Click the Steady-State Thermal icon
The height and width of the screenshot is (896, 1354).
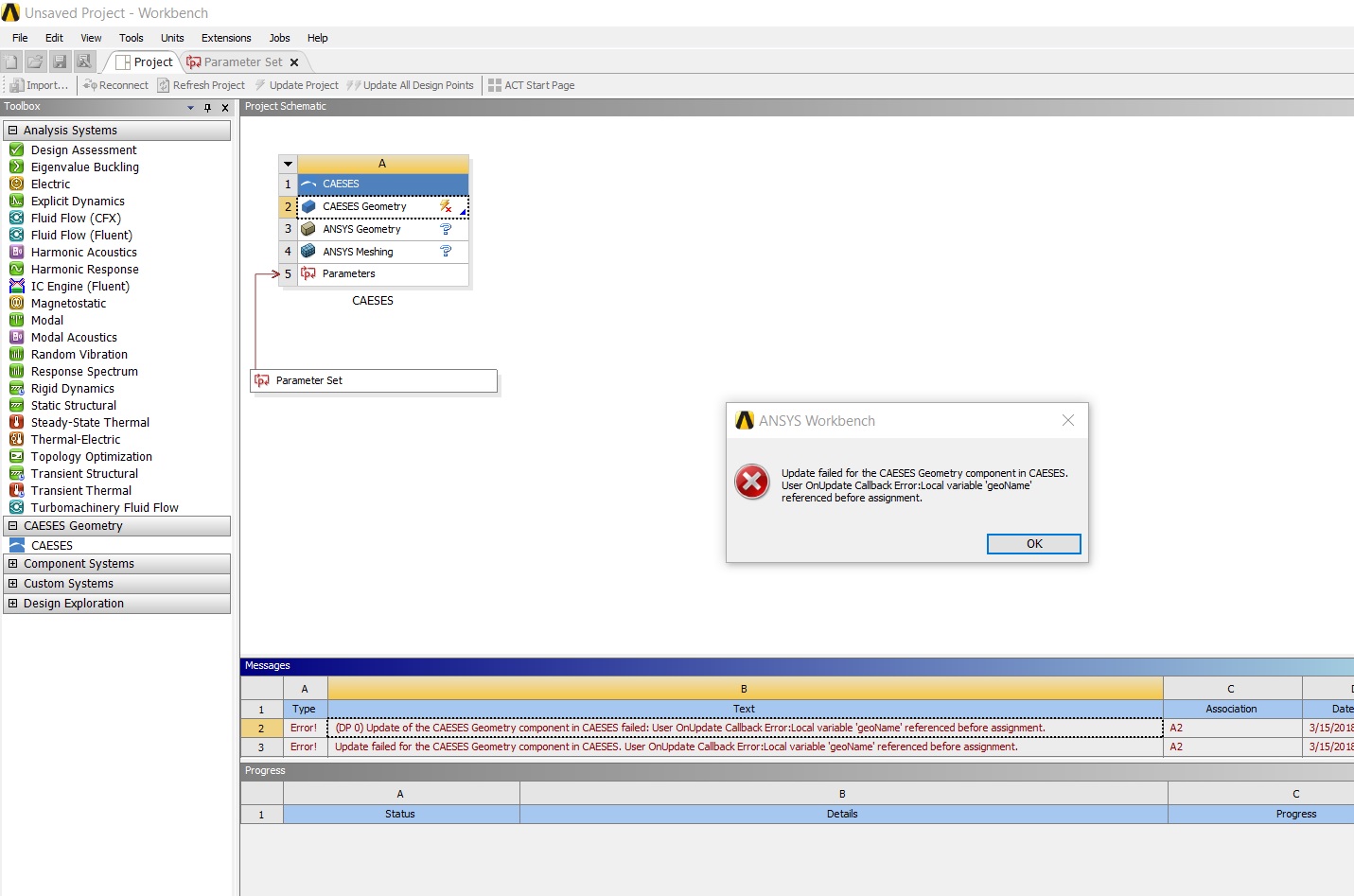[x=16, y=422]
